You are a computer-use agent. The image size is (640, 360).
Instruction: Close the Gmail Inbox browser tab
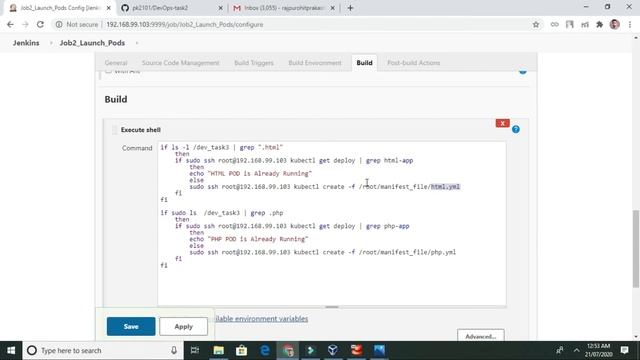[x=333, y=8]
